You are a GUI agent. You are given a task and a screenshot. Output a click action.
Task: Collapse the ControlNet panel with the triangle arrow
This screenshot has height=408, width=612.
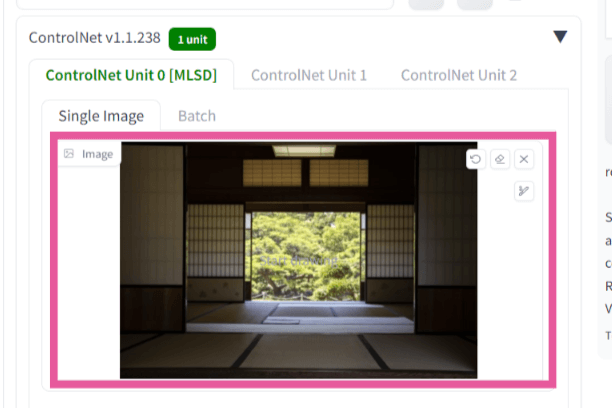point(560,37)
